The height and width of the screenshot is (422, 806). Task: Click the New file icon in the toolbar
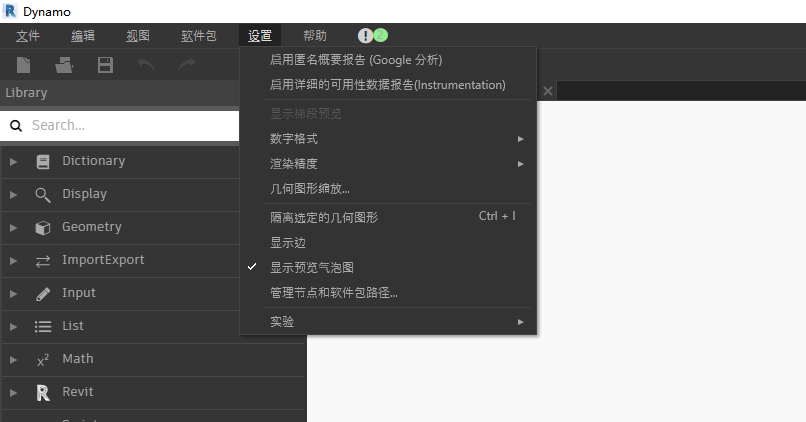24,65
